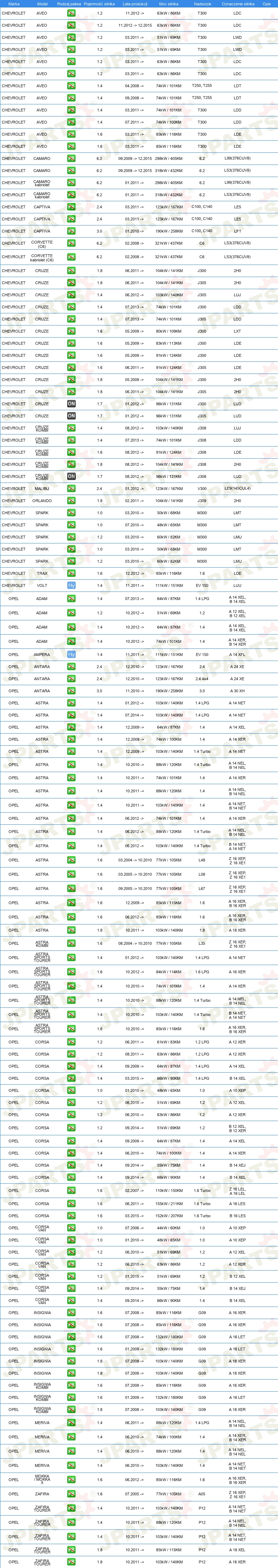Click production date 07.2005 ->
The width and height of the screenshot is (278, 1568).
[x=135, y=1494]
